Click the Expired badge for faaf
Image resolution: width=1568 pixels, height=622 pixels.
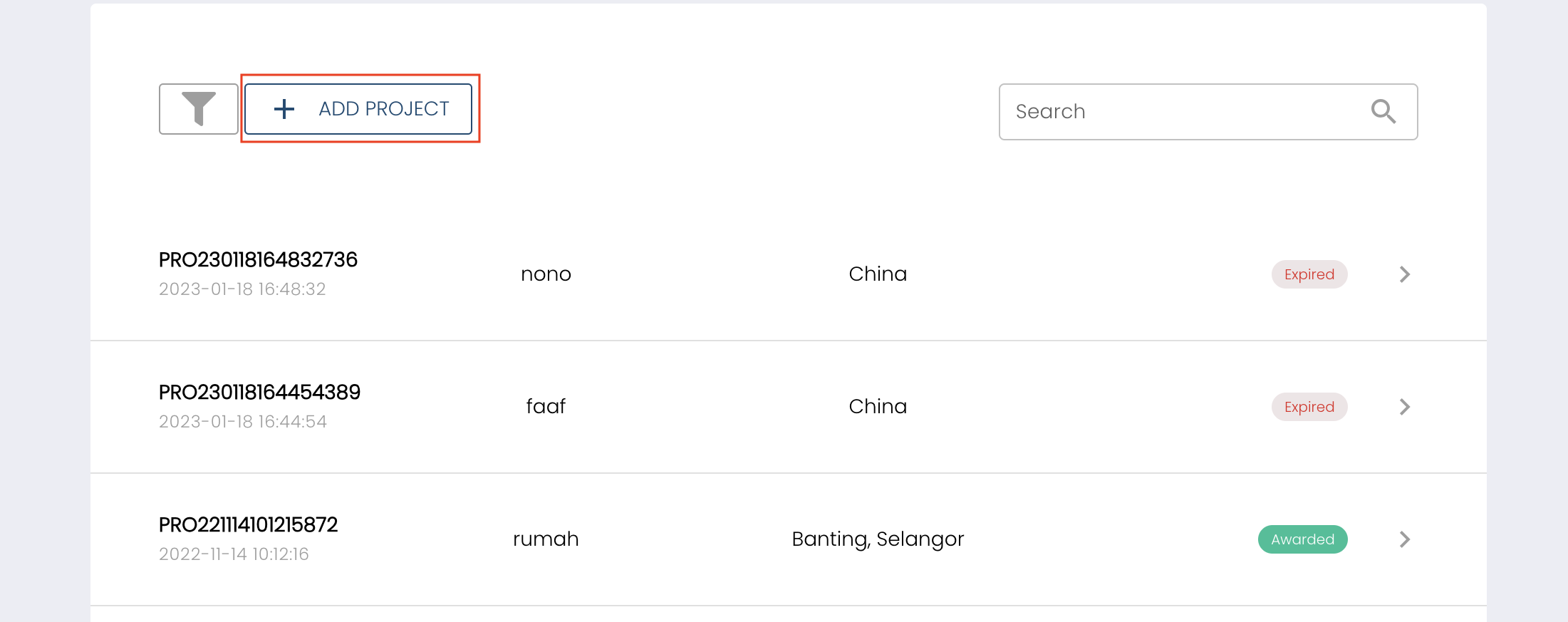click(x=1309, y=407)
